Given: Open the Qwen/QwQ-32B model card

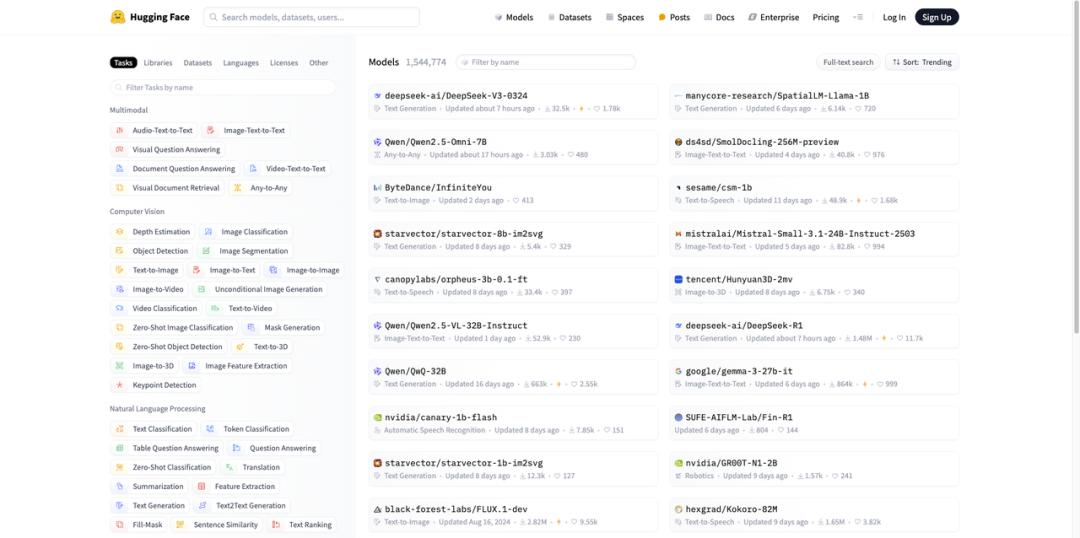Looking at the screenshot, I should [513, 377].
